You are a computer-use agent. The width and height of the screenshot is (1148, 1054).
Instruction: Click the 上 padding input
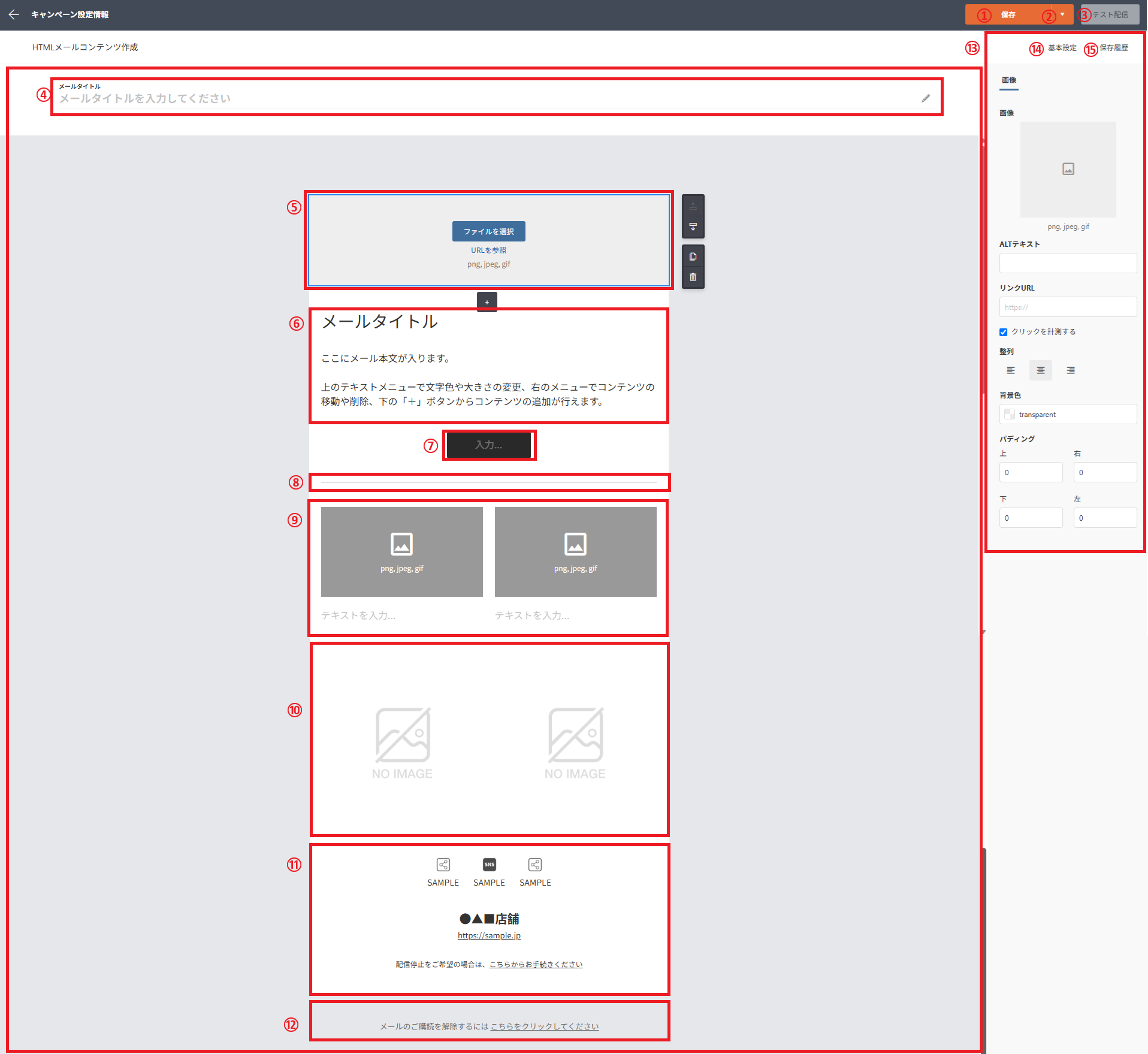click(1031, 472)
